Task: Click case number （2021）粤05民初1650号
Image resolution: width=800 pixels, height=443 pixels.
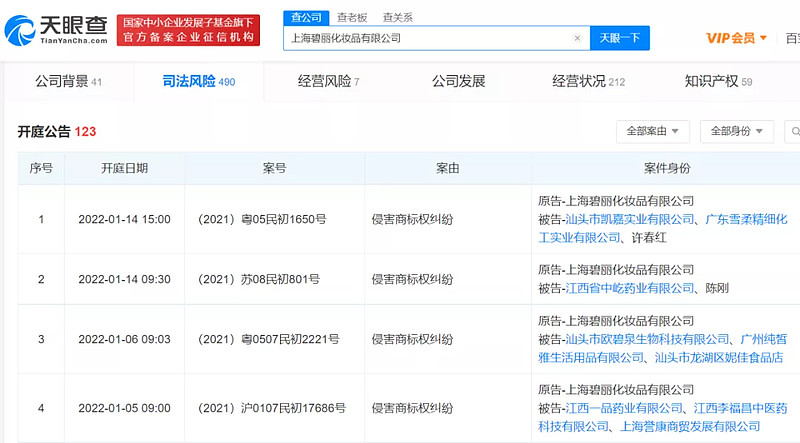Action: (x=261, y=219)
